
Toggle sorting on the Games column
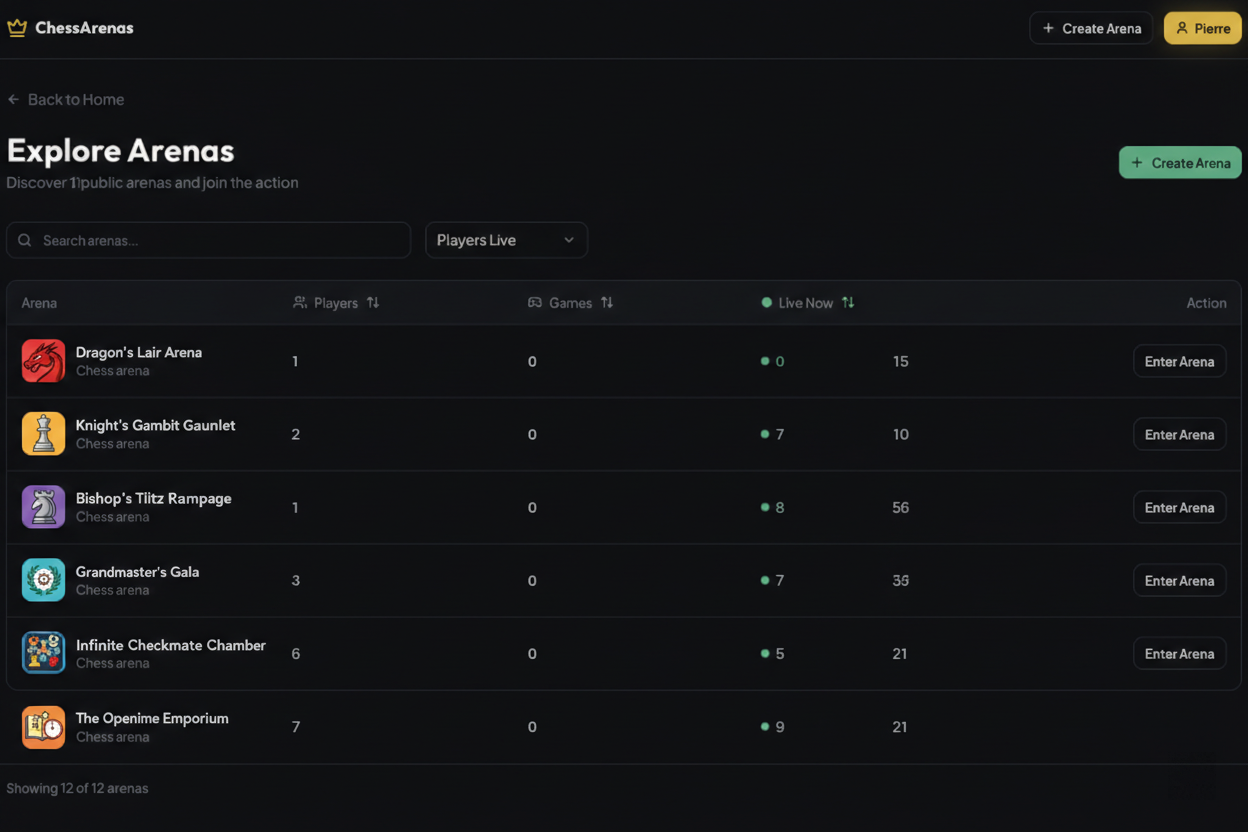click(x=607, y=302)
